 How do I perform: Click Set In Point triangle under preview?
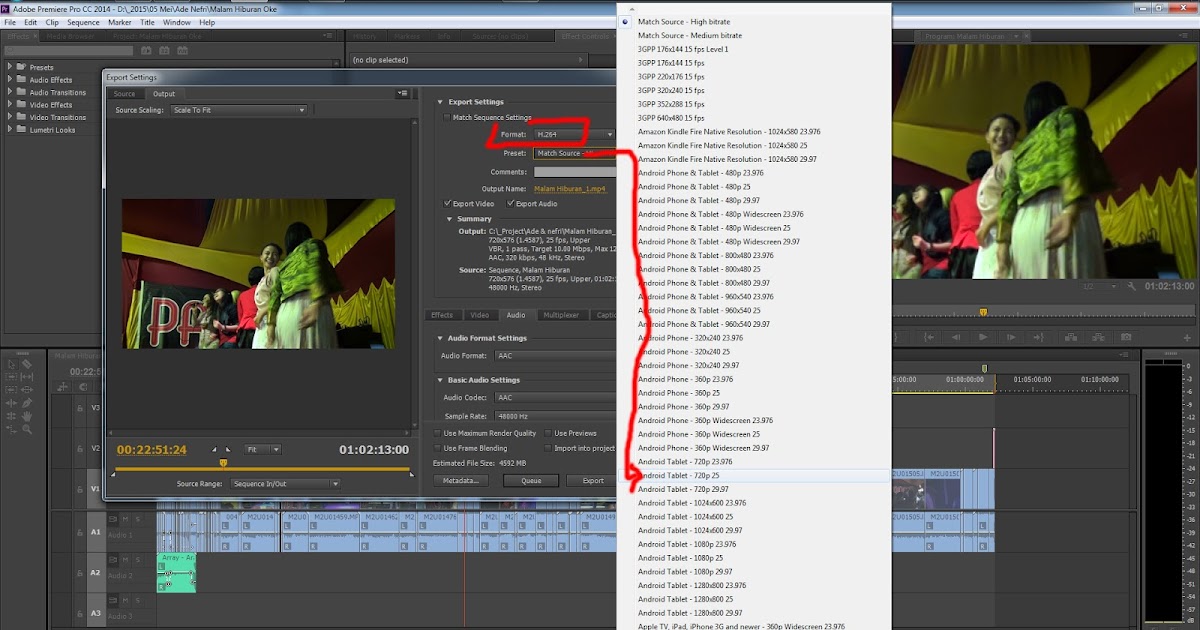213,450
